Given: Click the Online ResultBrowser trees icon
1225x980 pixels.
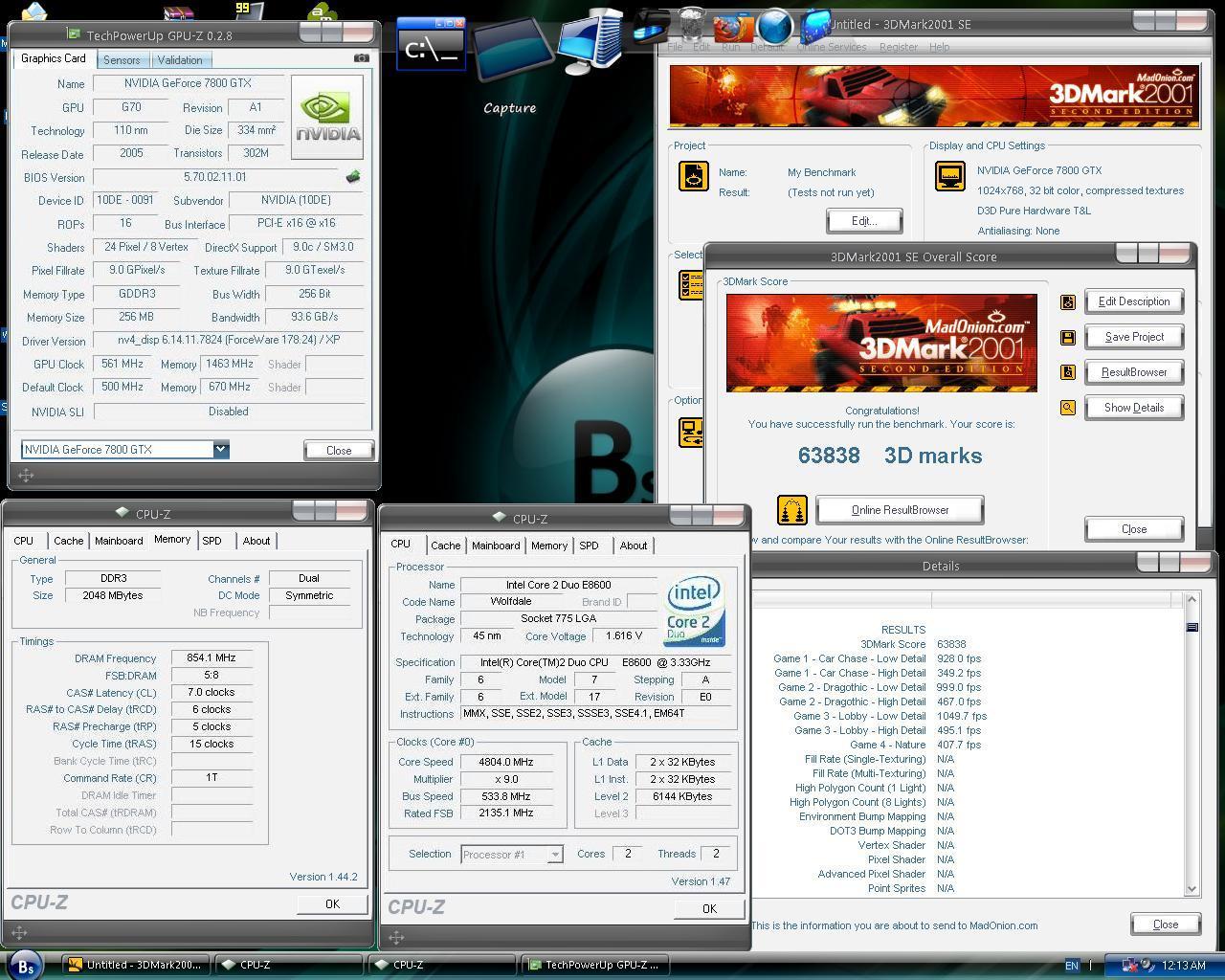Looking at the screenshot, I should point(791,510).
